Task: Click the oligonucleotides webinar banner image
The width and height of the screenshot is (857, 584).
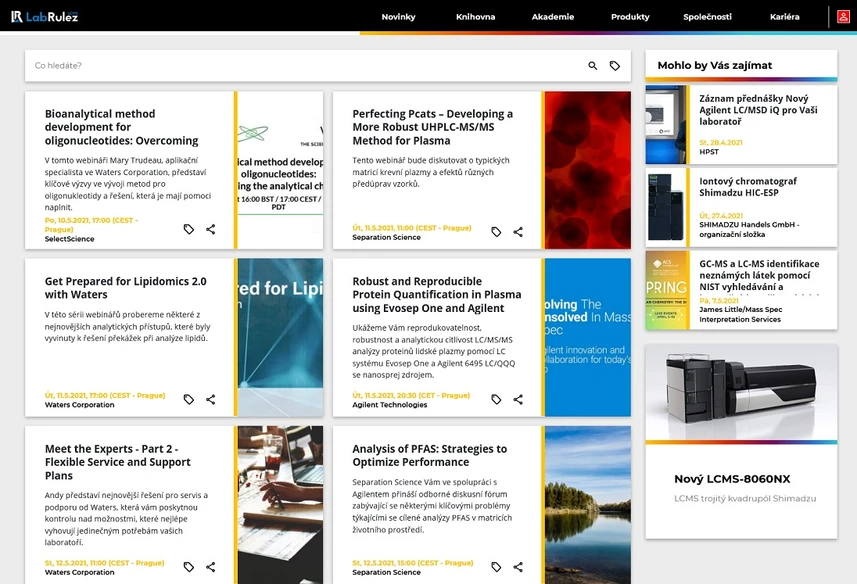Action: coord(280,170)
